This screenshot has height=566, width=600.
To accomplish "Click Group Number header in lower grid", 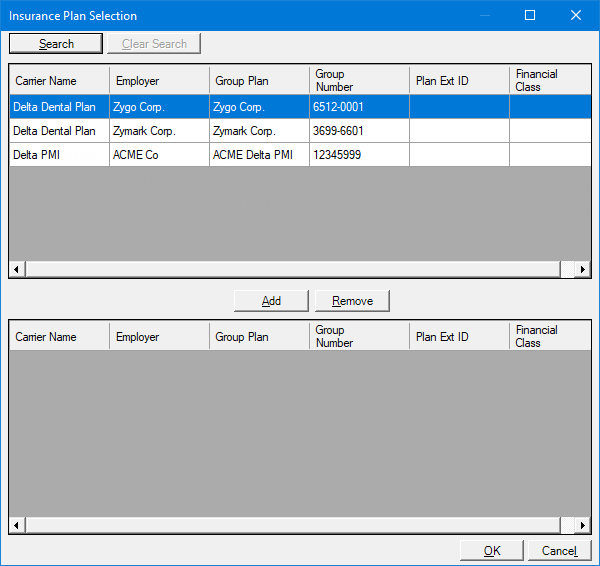I will [359, 336].
